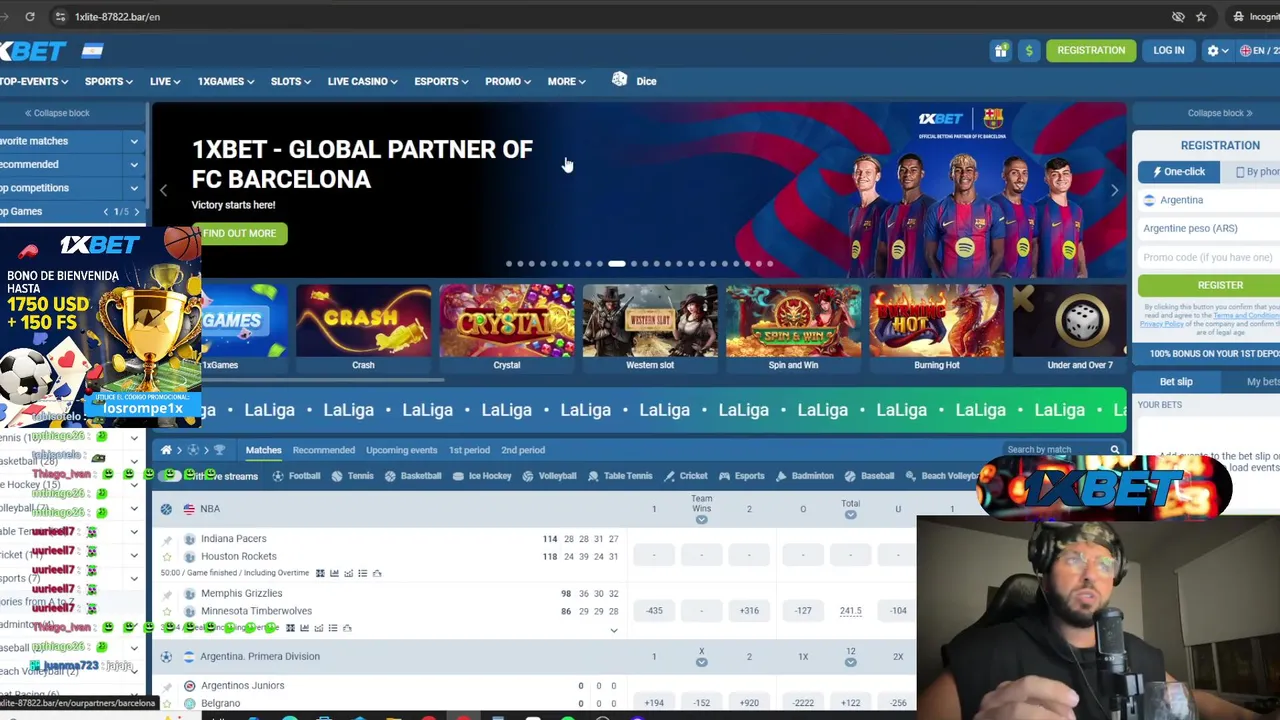
Task: Select One-click registration method
Action: [1179, 172]
